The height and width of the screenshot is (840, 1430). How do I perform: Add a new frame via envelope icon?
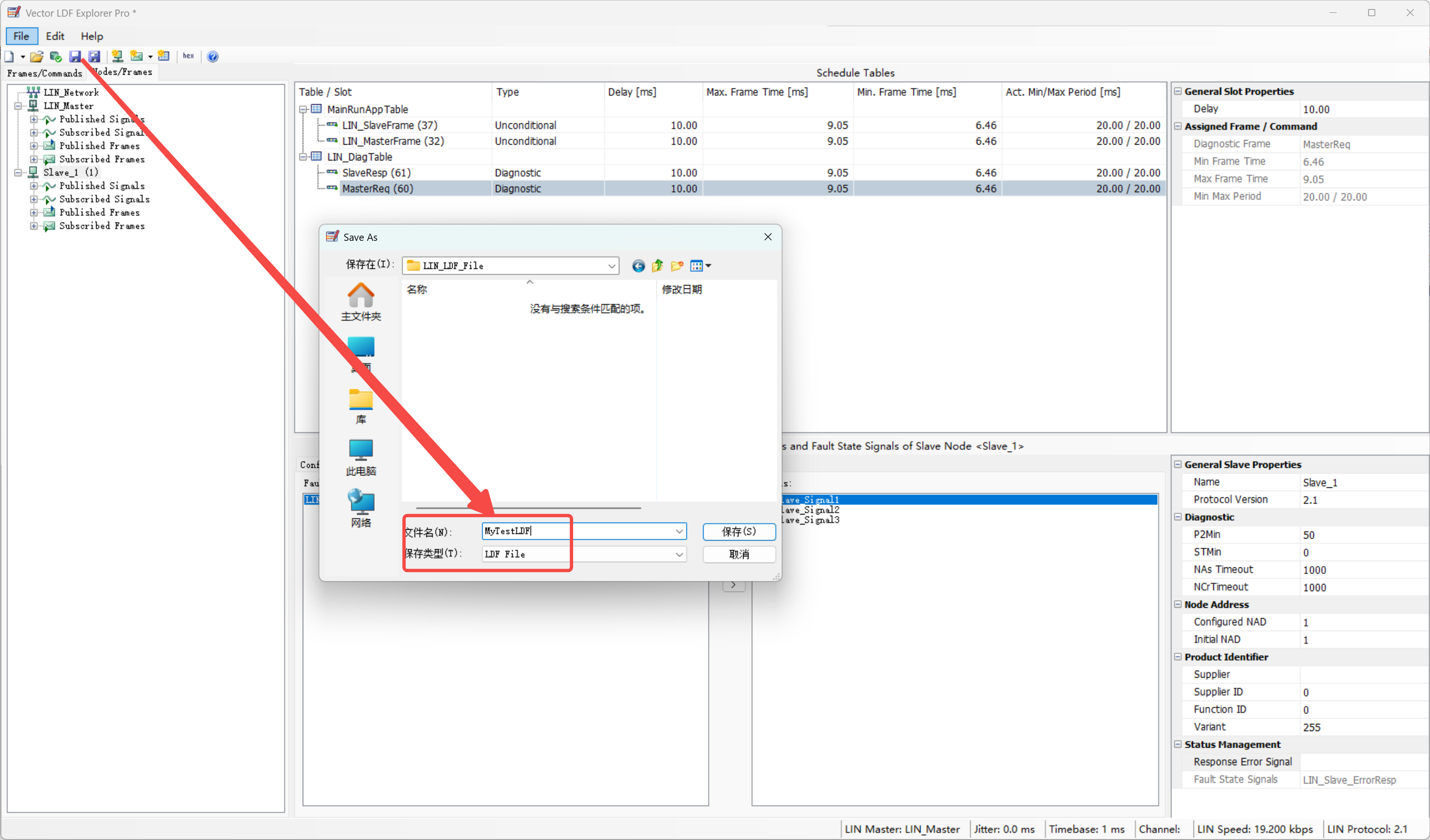(x=136, y=56)
